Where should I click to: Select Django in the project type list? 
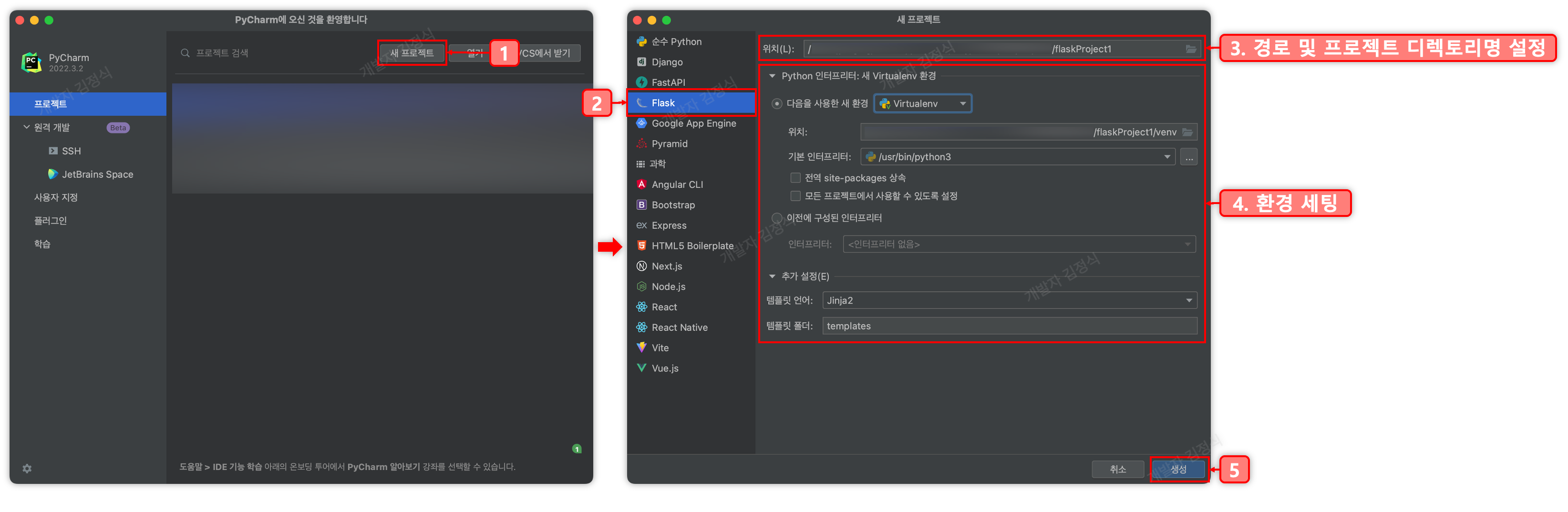pyautogui.click(x=691, y=61)
